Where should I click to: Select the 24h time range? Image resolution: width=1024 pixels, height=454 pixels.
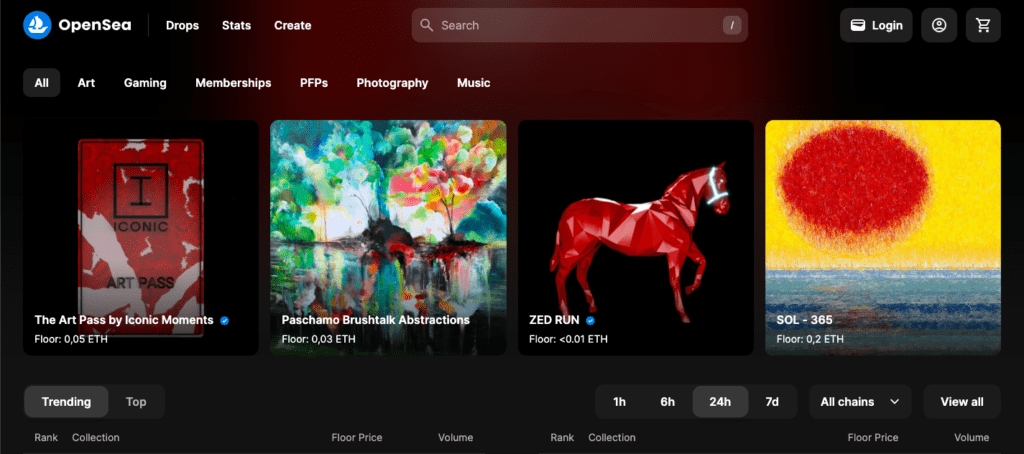pyautogui.click(x=720, y=402)
